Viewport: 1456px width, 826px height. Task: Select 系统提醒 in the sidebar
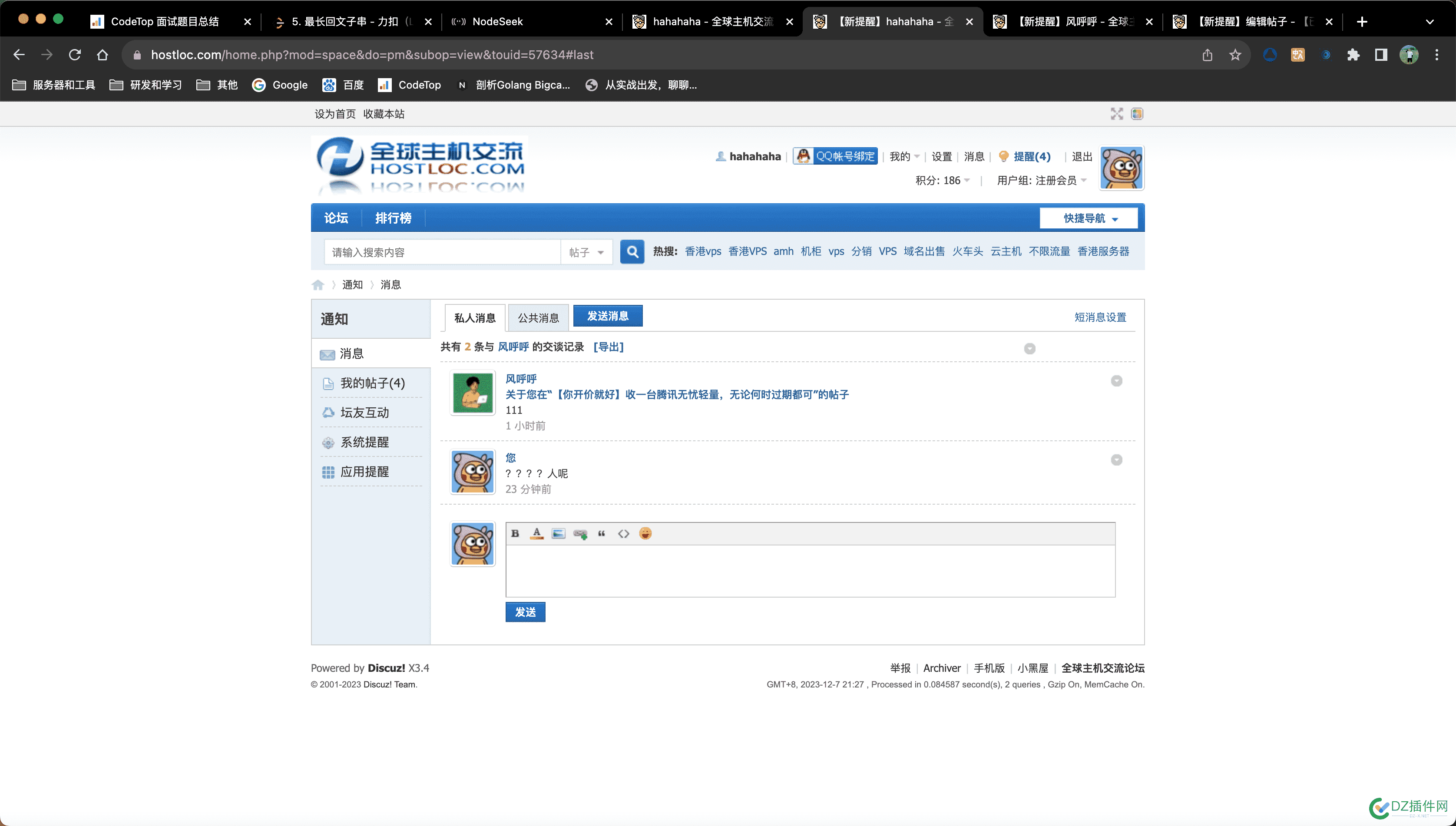point(364,442)
